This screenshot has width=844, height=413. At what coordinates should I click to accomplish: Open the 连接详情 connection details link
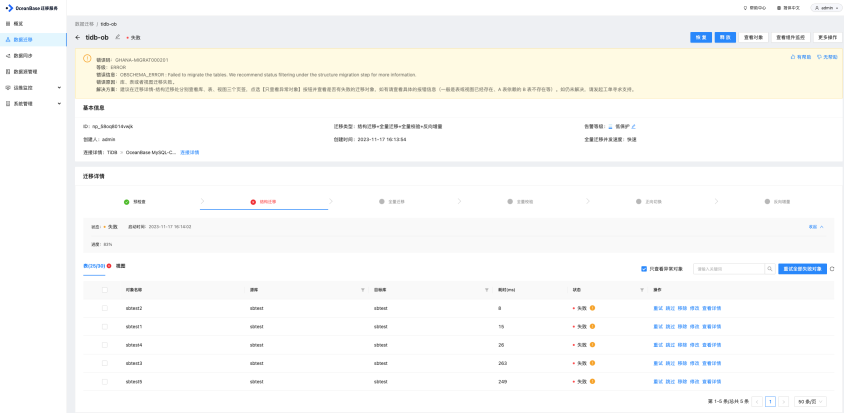[x=189, y=152]
